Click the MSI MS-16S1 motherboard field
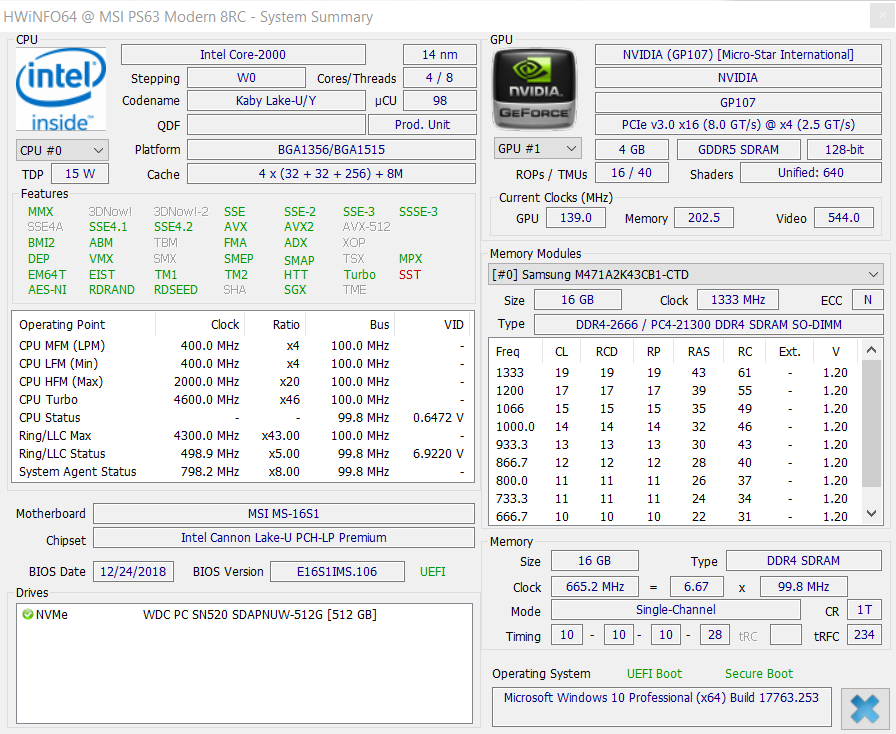The width and height of the screenshot is (896, 734). 283,513
